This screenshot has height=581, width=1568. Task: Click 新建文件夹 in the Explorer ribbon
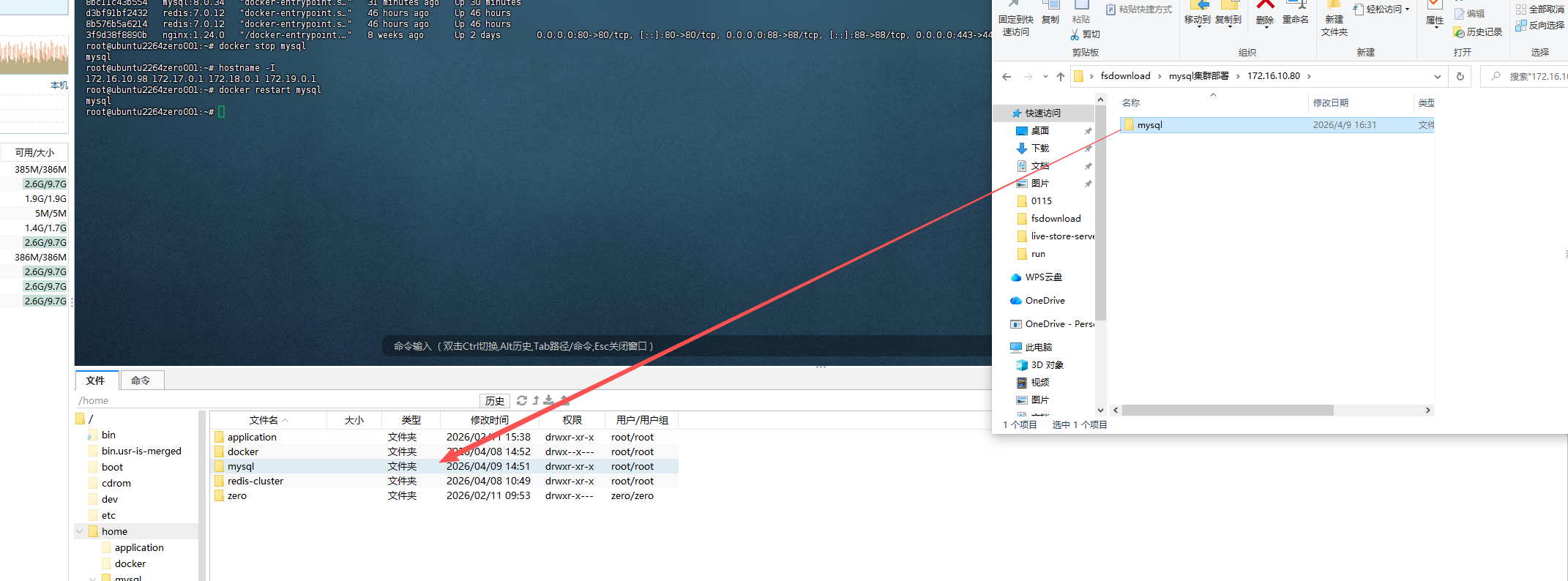point(1334,19)
